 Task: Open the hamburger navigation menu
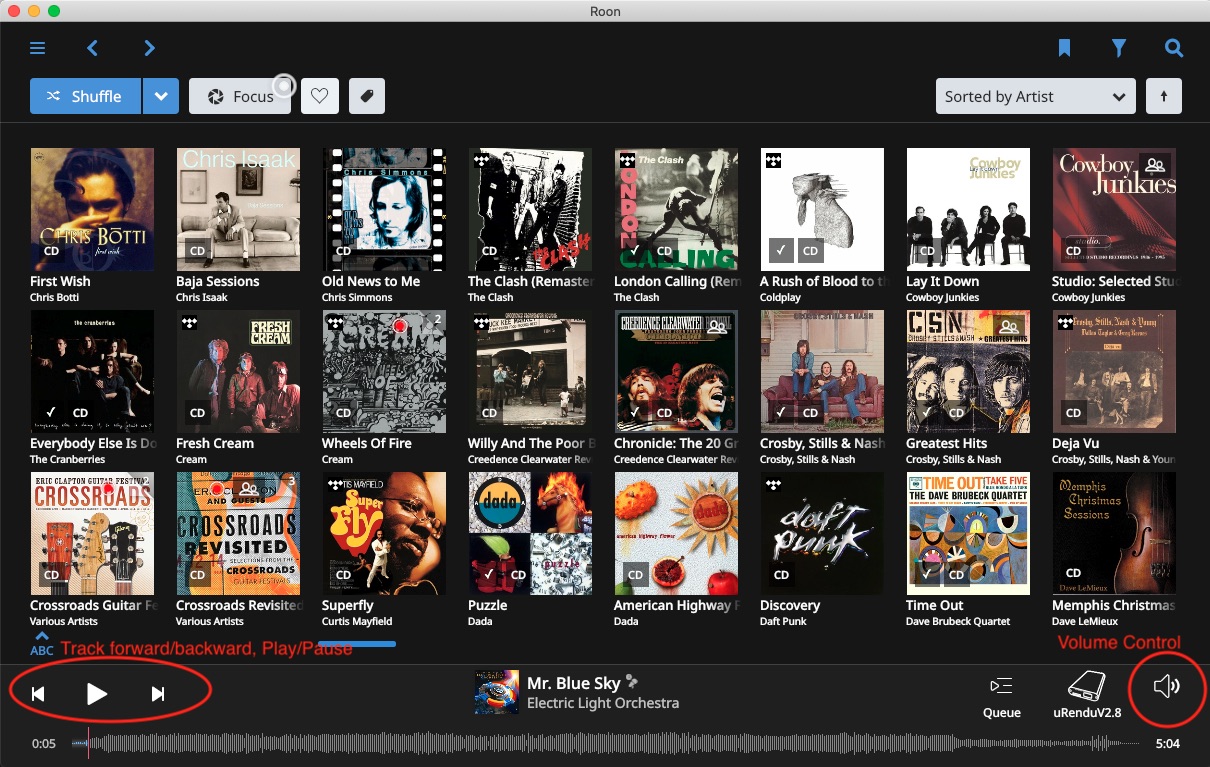pyautogui.click(x=38, y=48)
